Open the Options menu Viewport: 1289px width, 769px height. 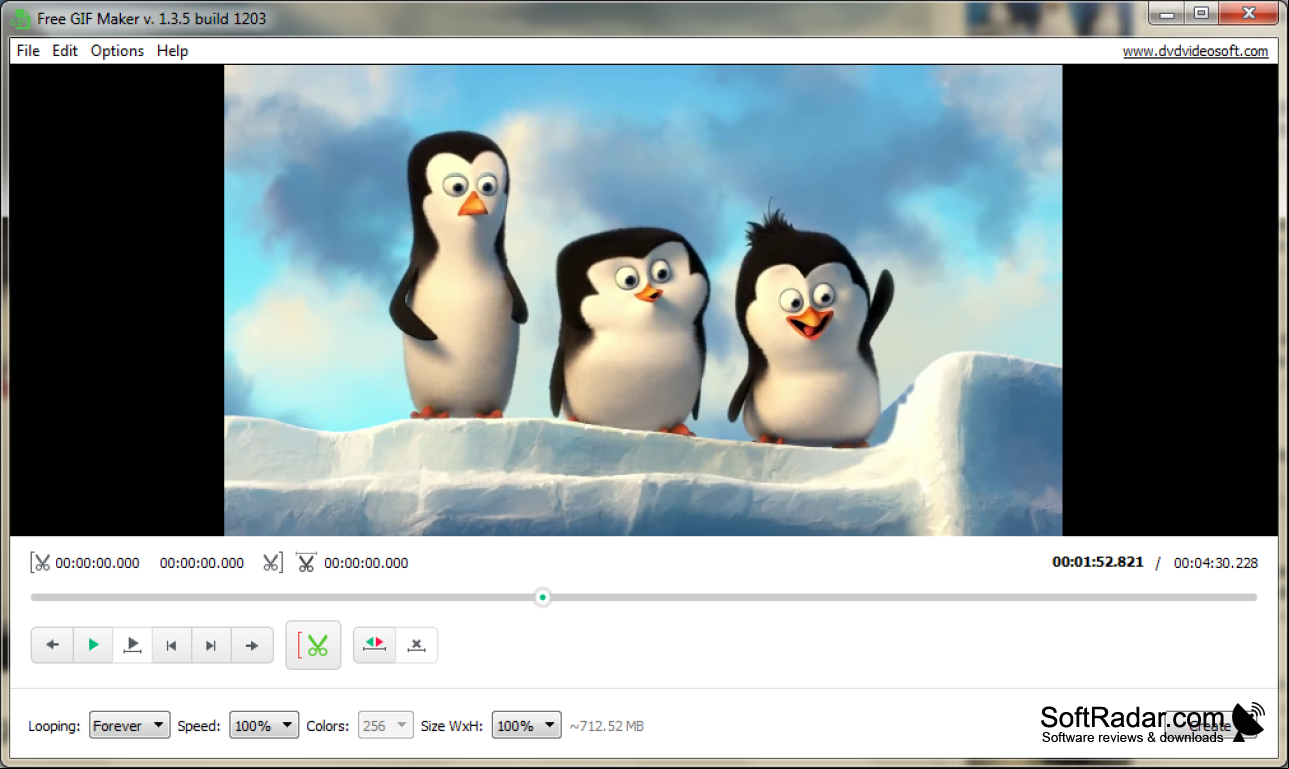[x=117, y=51]
